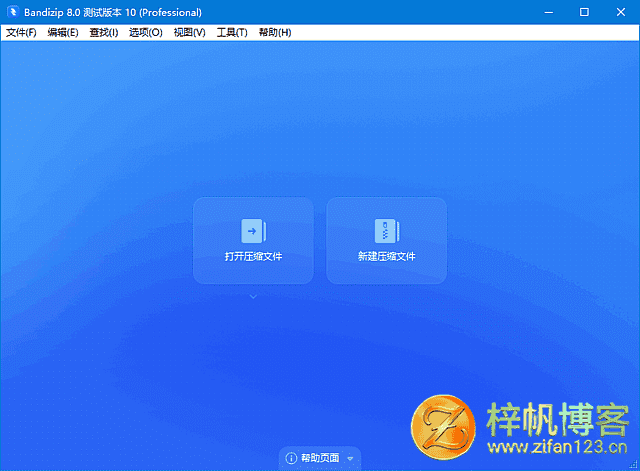Open the 文件(F) menu

click(x=21, y=33)
